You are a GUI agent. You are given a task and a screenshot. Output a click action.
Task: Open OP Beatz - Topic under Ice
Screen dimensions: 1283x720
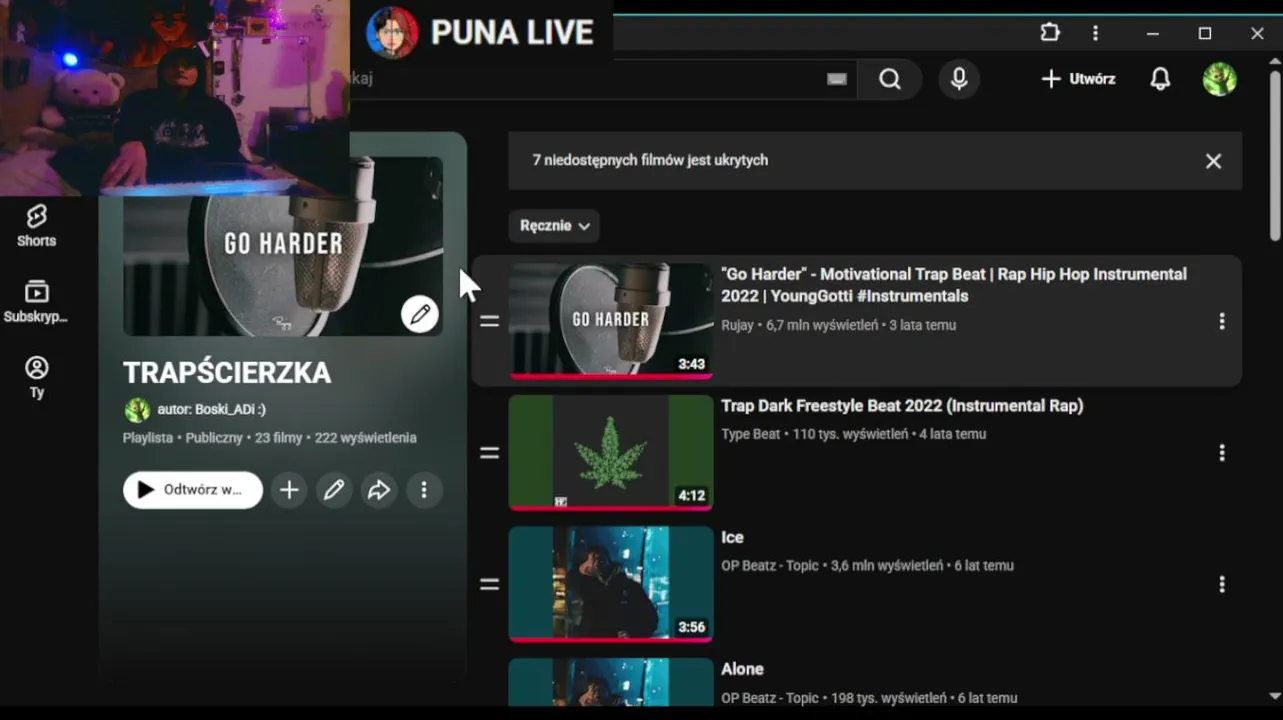(770, 566)
